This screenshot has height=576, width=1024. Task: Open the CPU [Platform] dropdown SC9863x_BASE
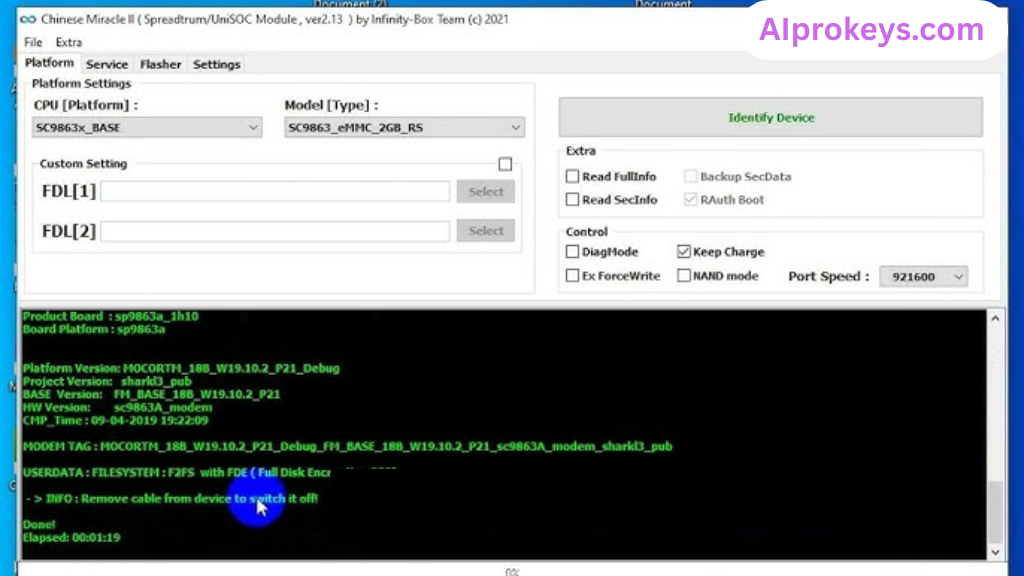click(147, 127)
